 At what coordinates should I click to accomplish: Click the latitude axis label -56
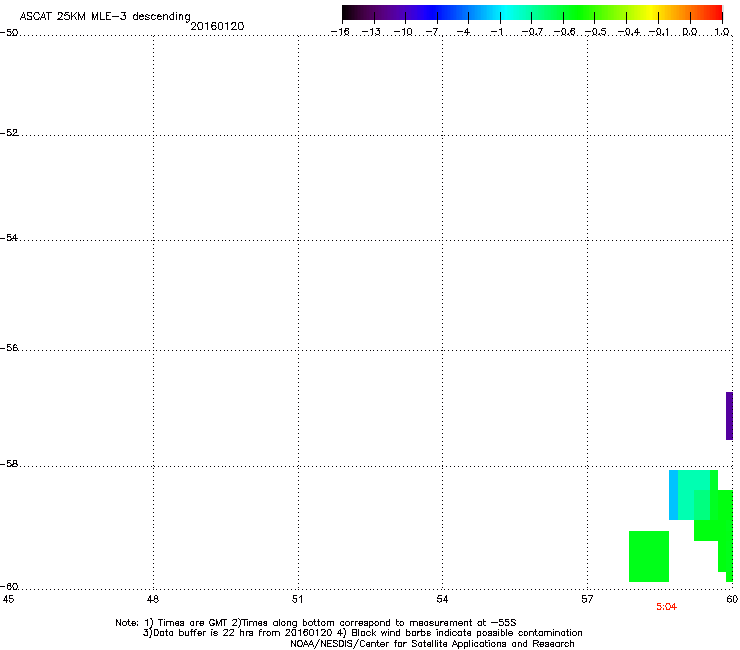click(x=9, y=348)
